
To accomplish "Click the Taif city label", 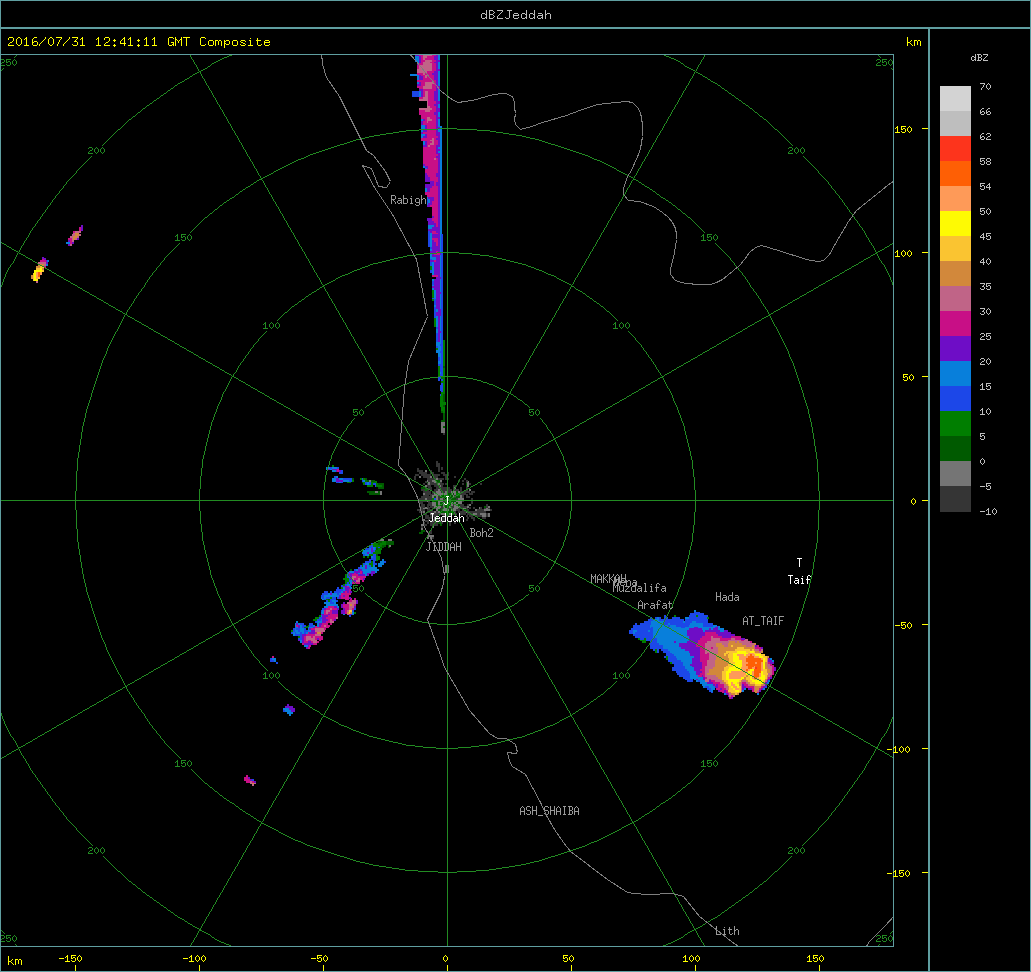I will click(x=800, y=579).
